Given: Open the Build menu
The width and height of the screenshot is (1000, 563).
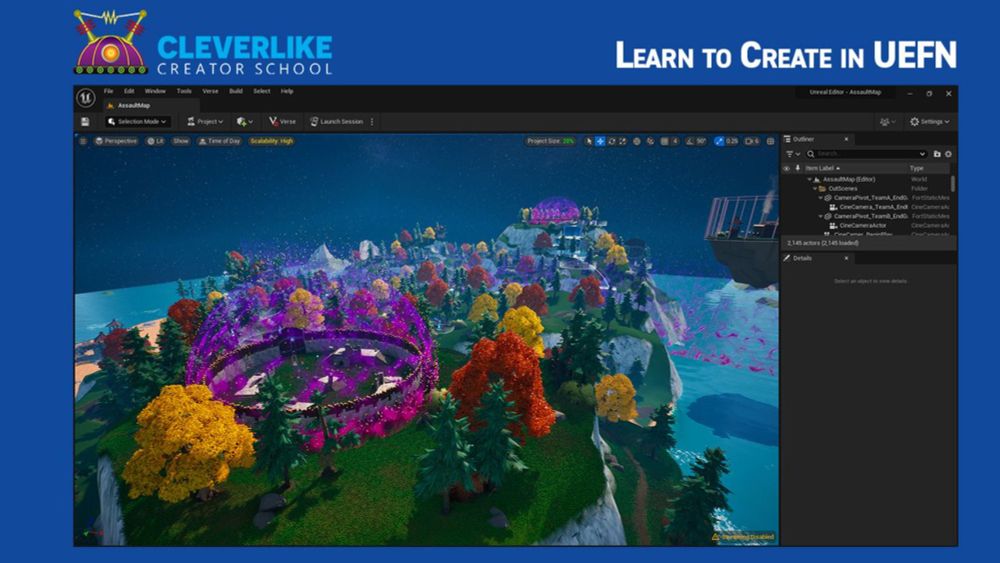Looking at the screenshot, I should click(x=235, y=91).
